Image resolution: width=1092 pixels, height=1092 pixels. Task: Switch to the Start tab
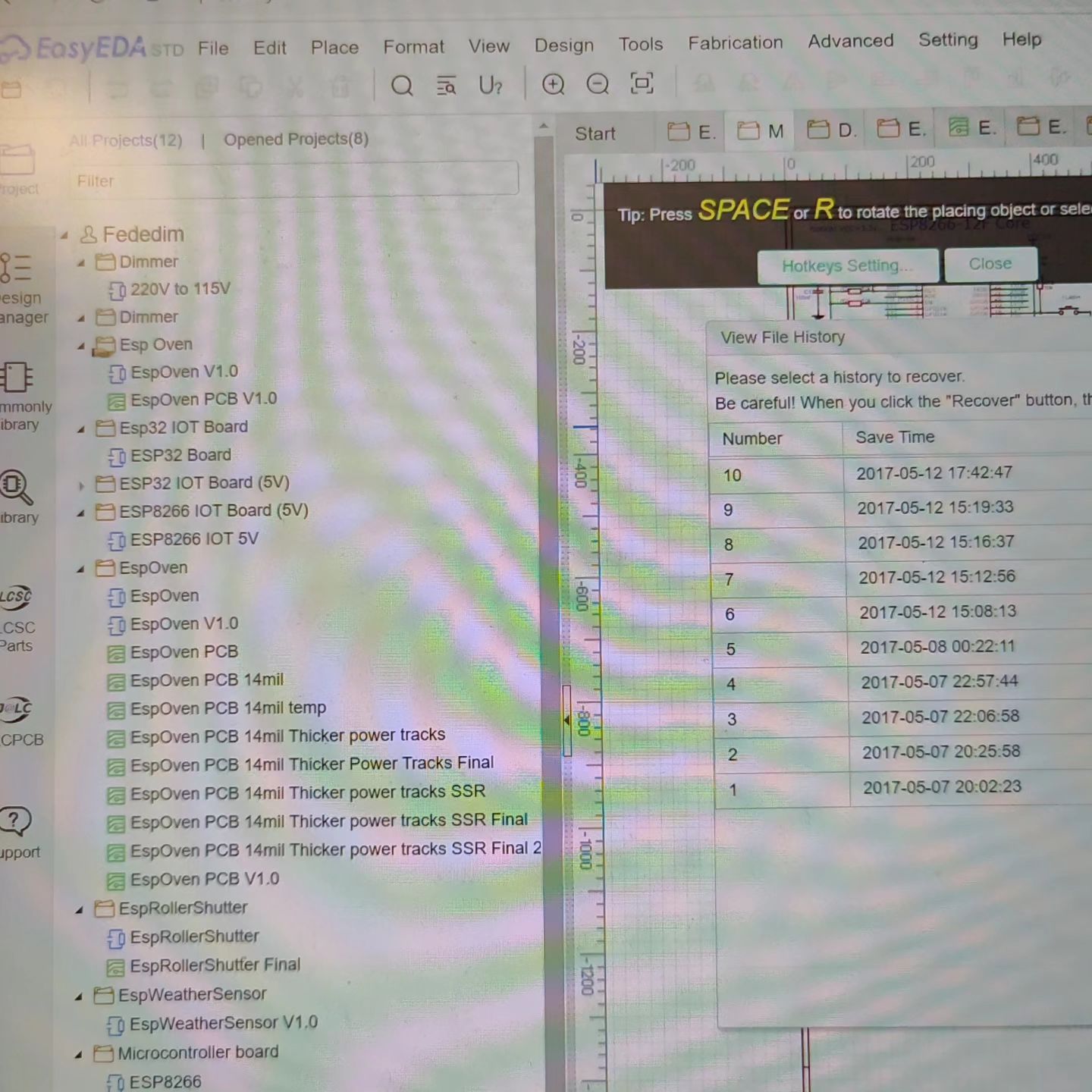[x=595, y=133]
